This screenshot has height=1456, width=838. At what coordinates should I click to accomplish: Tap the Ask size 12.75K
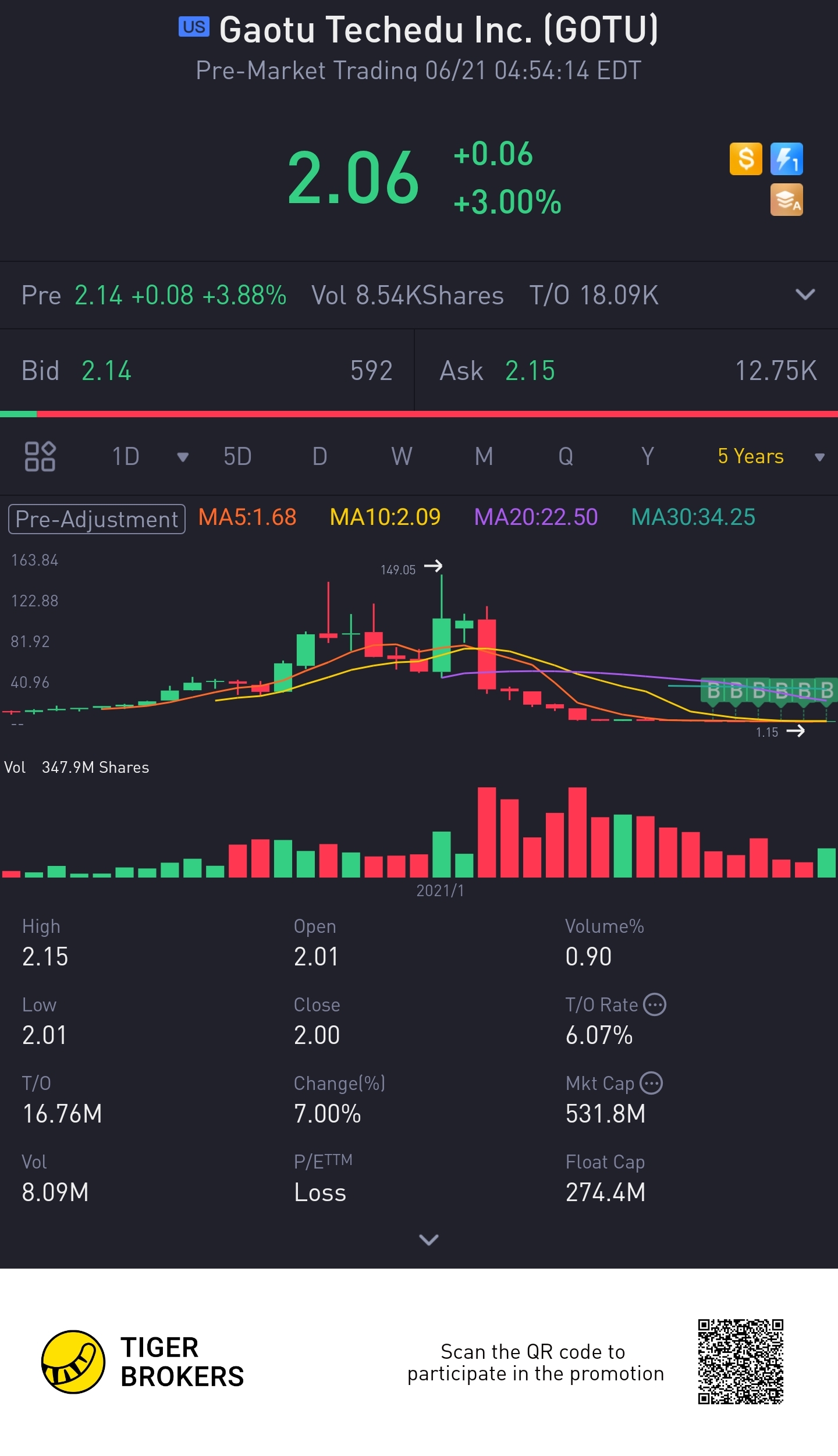pyautogui.click(x=776, y=371)
